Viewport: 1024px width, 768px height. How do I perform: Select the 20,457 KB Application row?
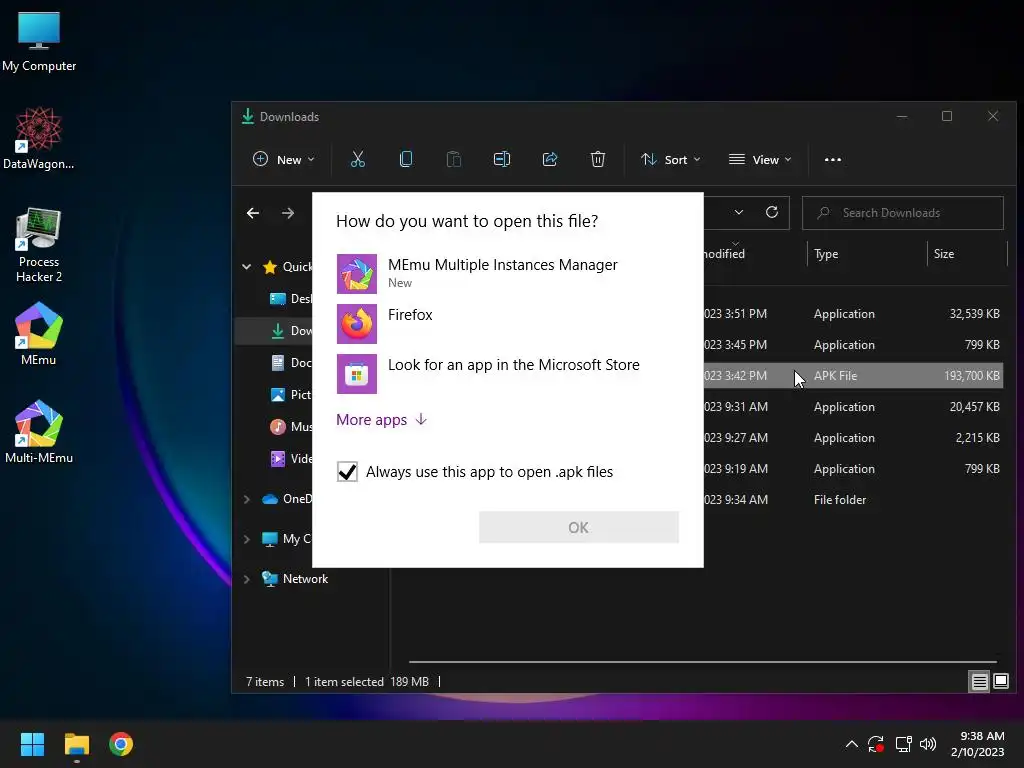(x=853, y=406)
